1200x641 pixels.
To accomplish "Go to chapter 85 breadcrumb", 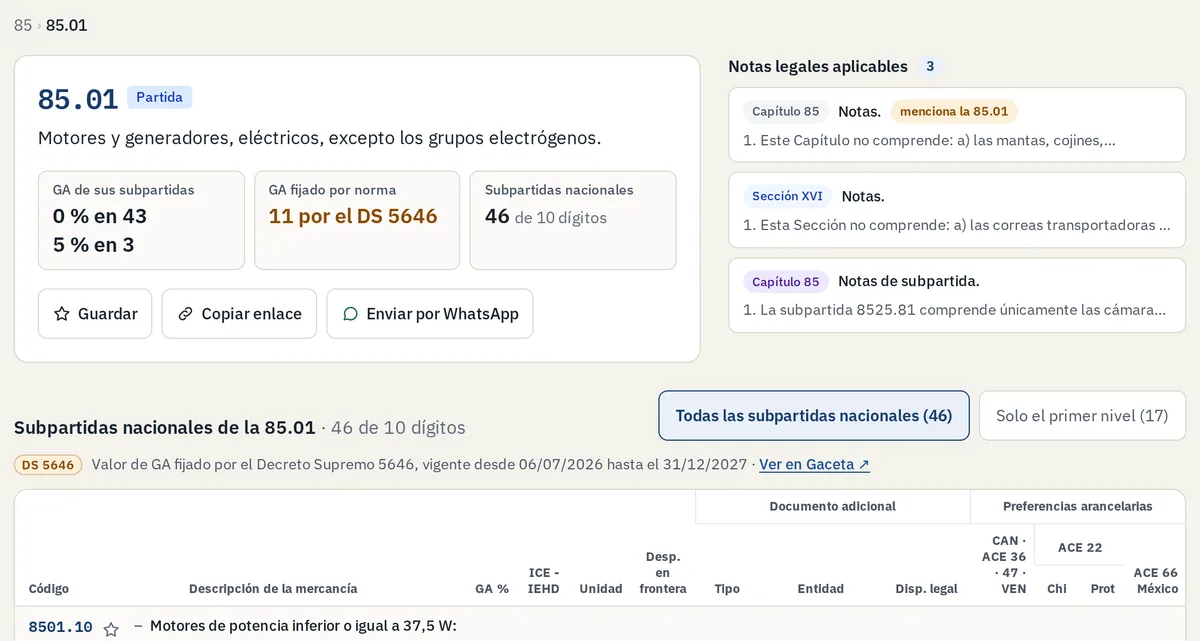I will (x=23, y=25).
